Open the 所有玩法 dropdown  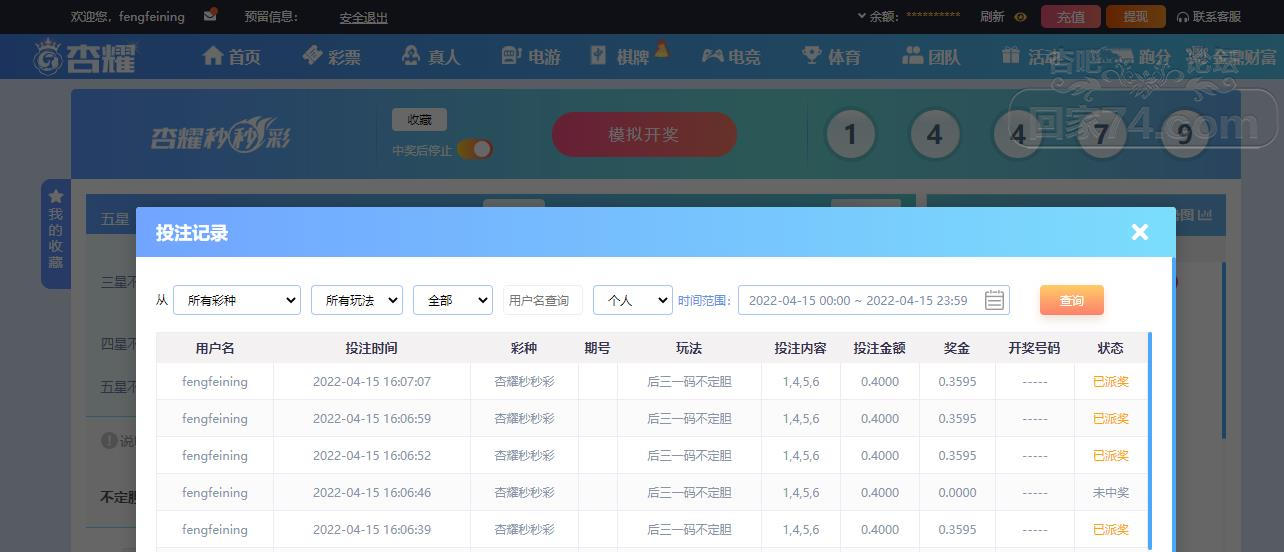tap(357, 300)
